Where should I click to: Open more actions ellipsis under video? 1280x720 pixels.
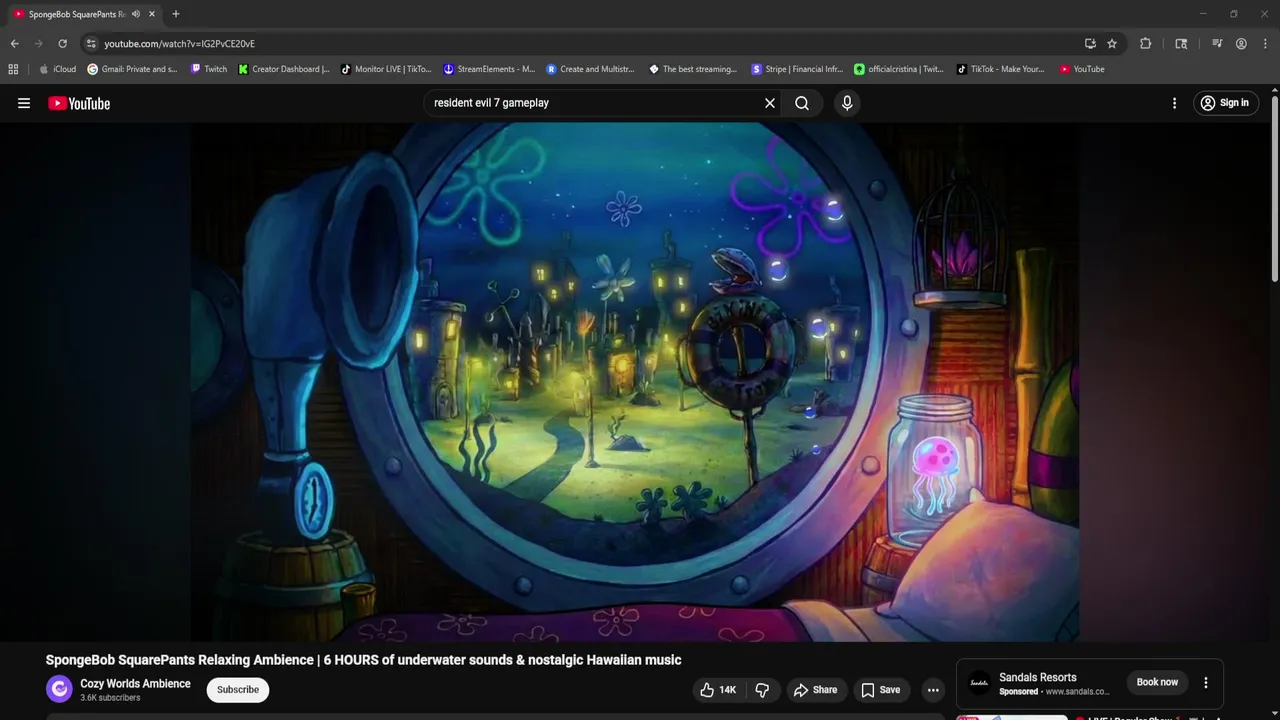(x=933, y=690)
